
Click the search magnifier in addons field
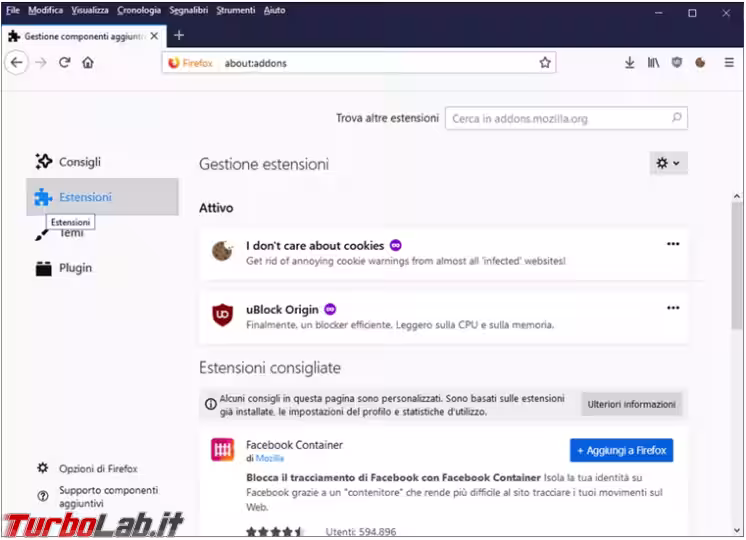677,118
